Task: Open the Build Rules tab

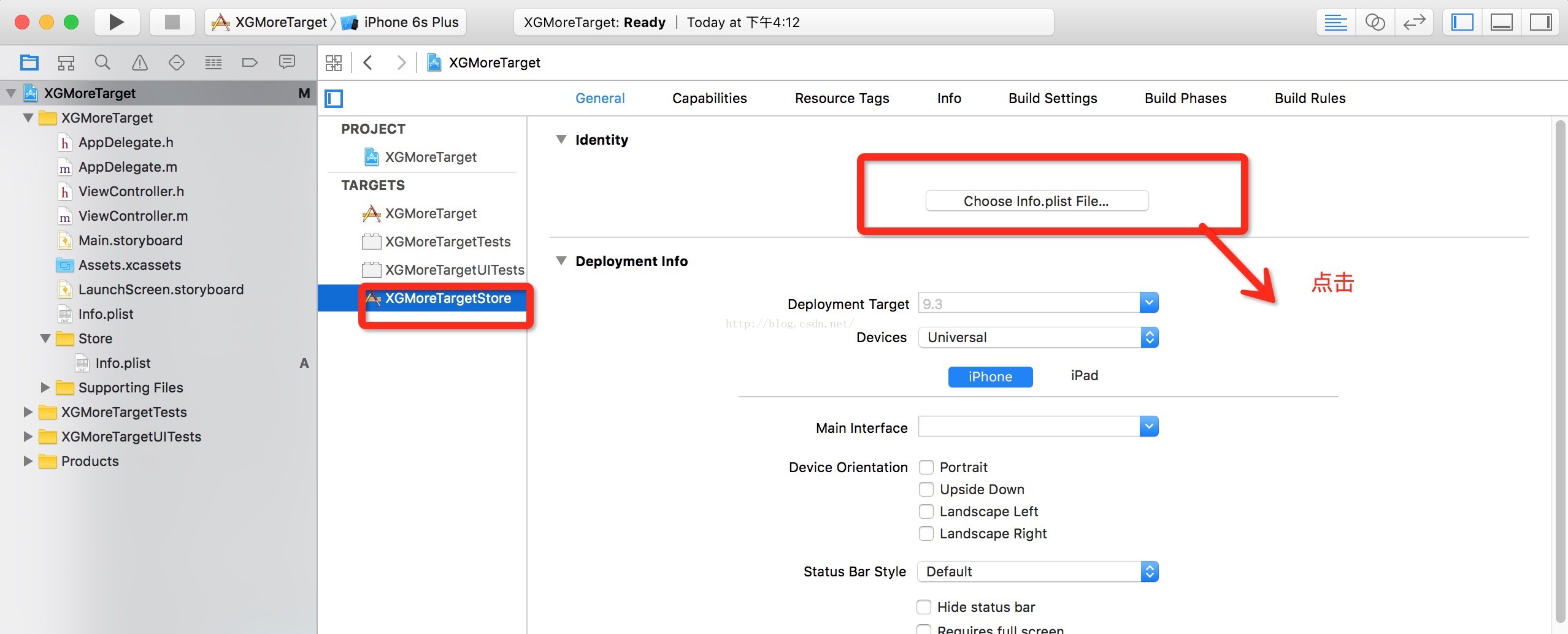Action: coord(1310,98)
